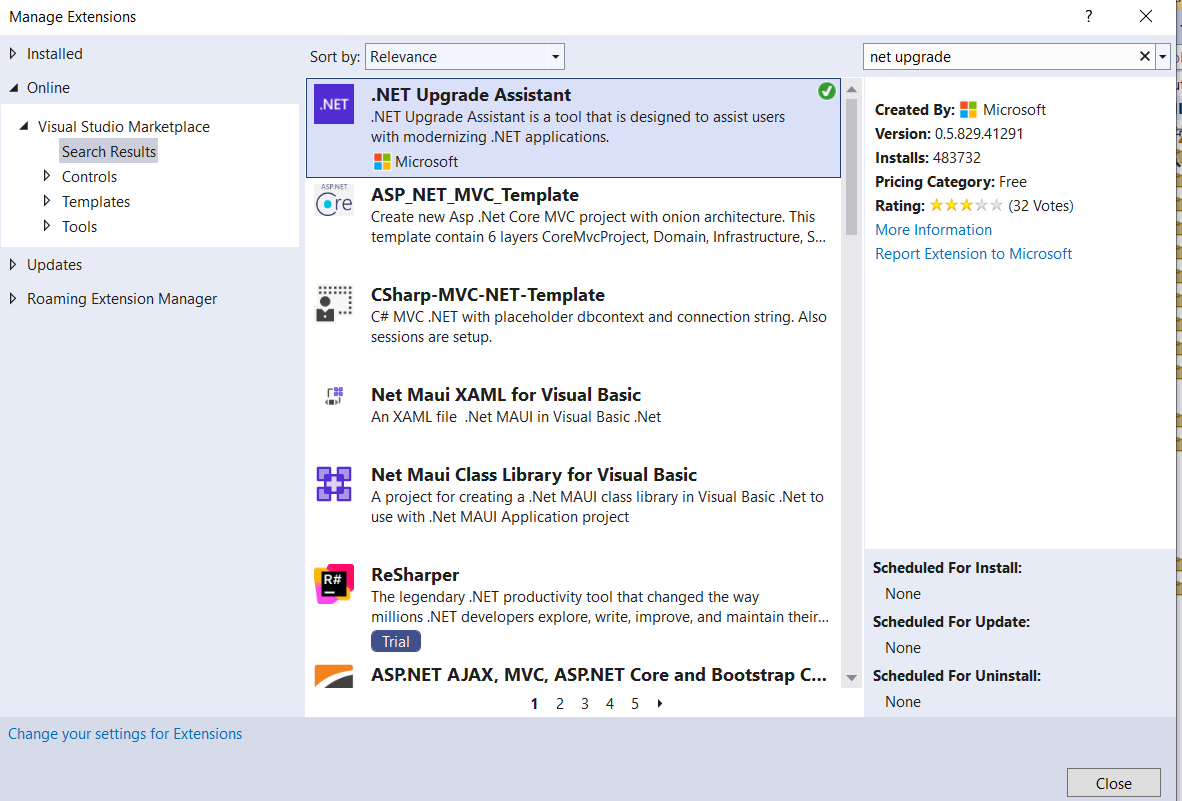The height and width of the screenshot is (801, 1182).
Task: Click the .NET Upgrade Assistant purple icon
Action: pos(334,105)
